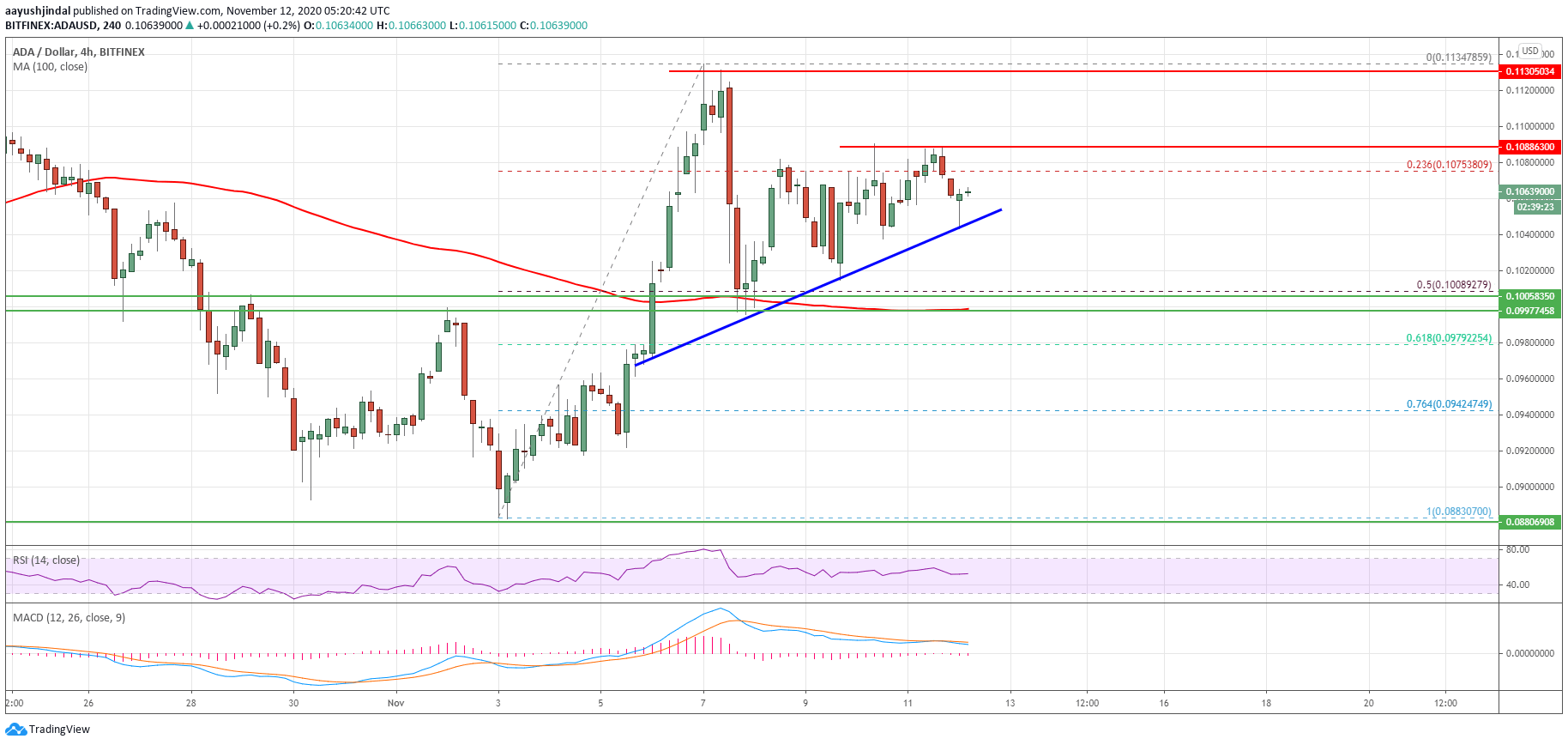Click the green 0.08806908 price label
1568x745 pixels.
(1530, 522)
